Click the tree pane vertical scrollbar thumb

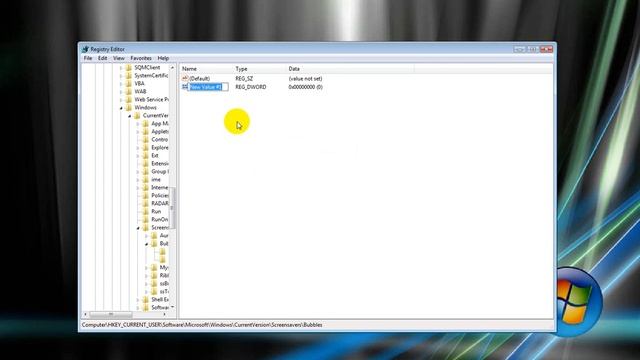(172, 208)
